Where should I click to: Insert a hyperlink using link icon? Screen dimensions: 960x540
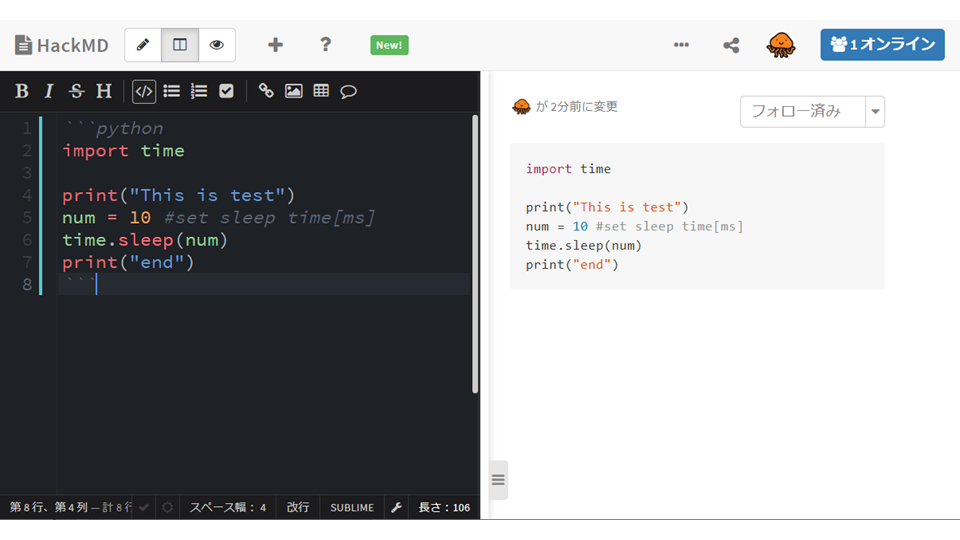pyautogui.click(x=266, y=91)
